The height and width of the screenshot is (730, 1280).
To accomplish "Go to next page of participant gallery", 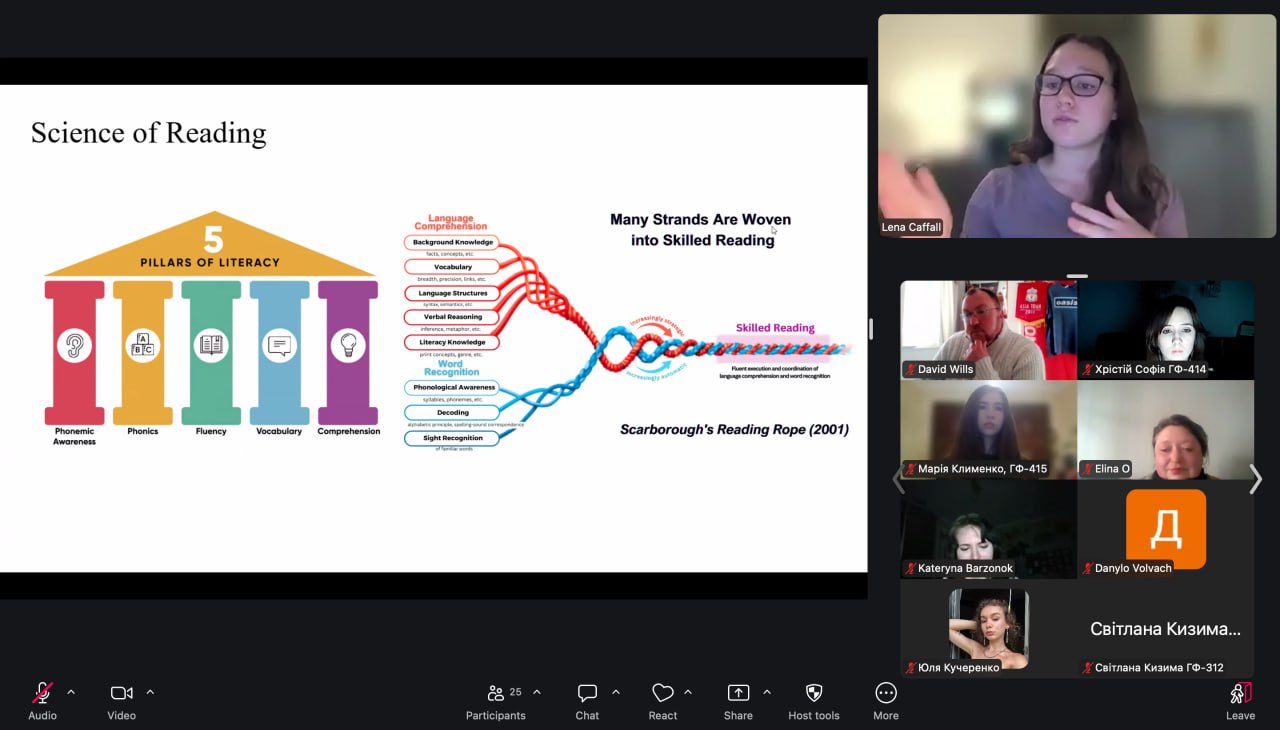I will point(1255,479).
